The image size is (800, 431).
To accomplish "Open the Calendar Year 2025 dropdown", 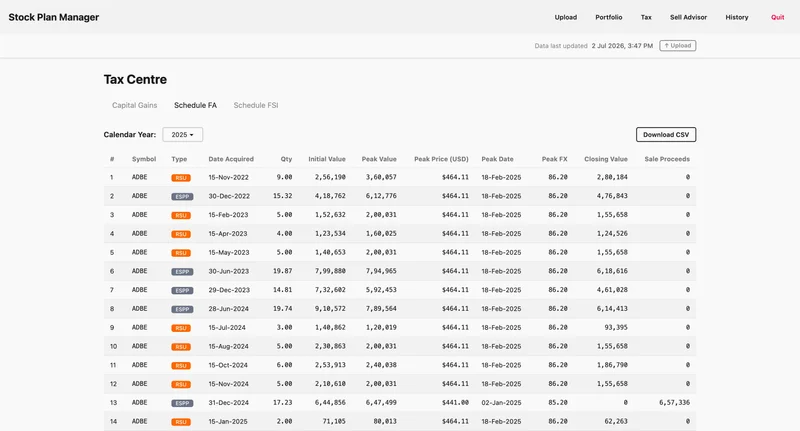I will (183, 135).
